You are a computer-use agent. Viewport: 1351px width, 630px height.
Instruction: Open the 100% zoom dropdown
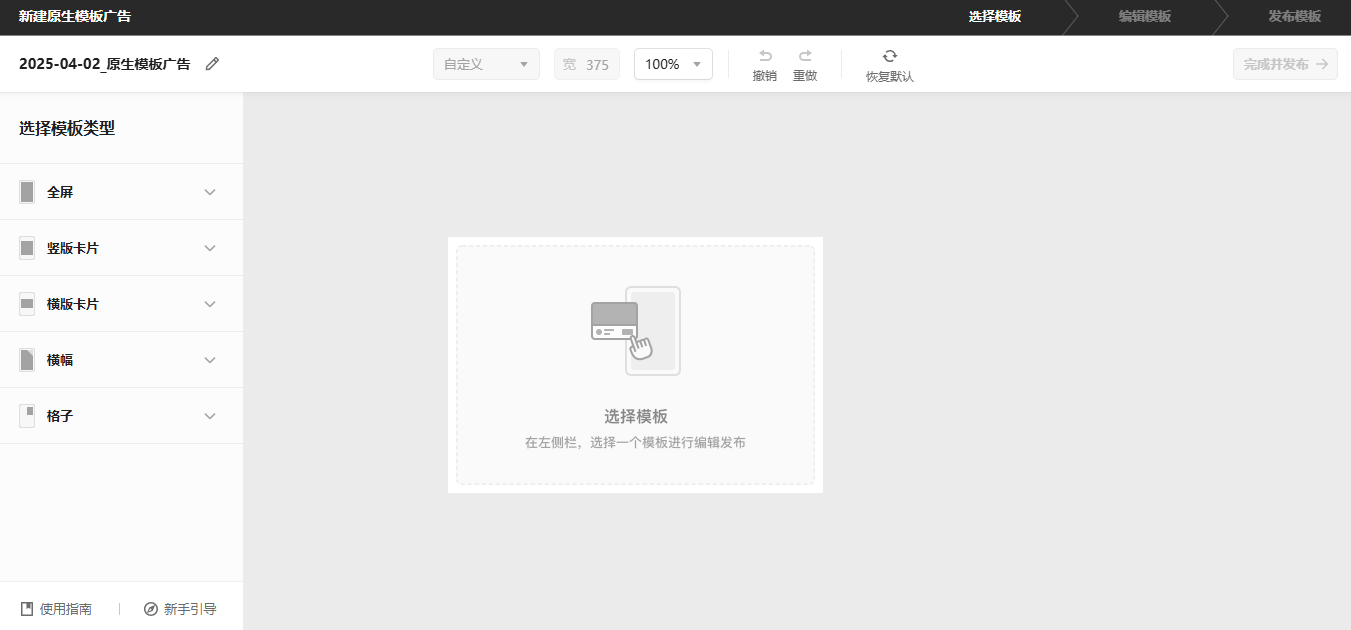pos(673,64)
